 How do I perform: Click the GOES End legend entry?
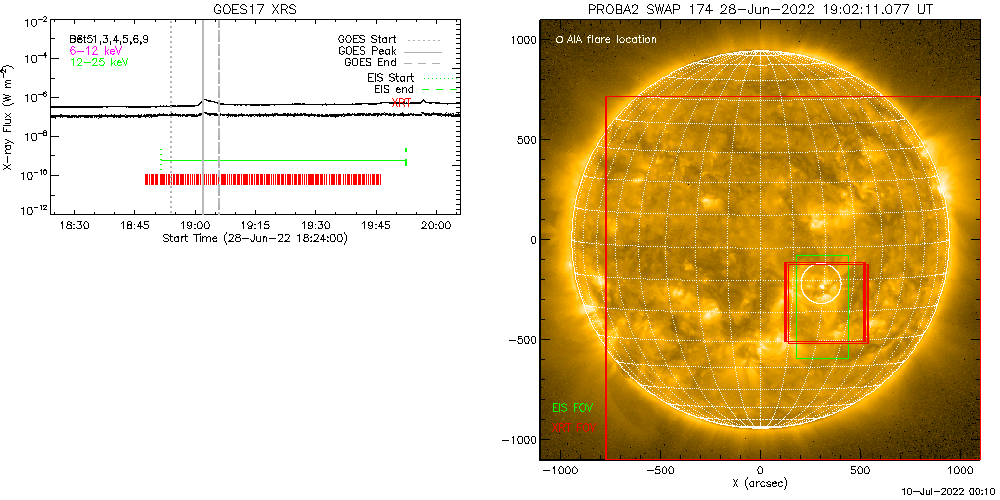[x=392, y=62]
